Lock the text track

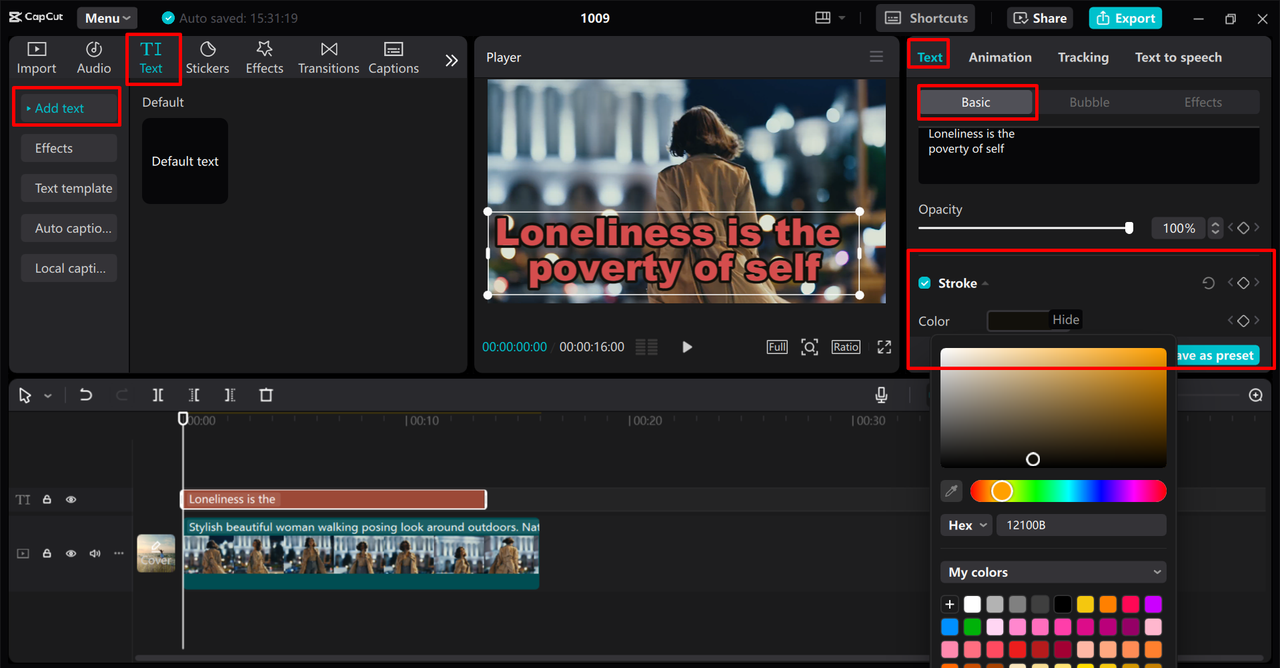(47, 499)
